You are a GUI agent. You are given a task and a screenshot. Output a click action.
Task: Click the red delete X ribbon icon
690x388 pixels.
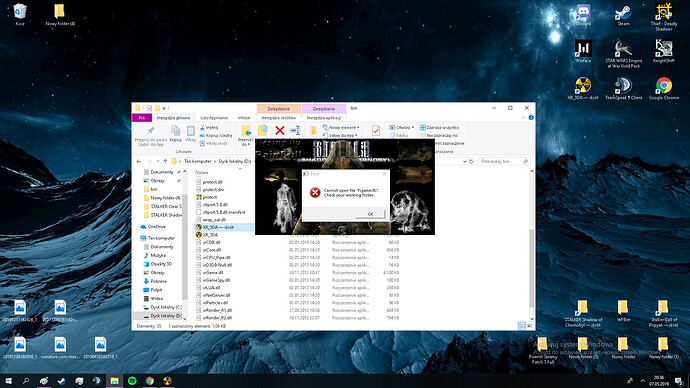(x=279, y=130)
